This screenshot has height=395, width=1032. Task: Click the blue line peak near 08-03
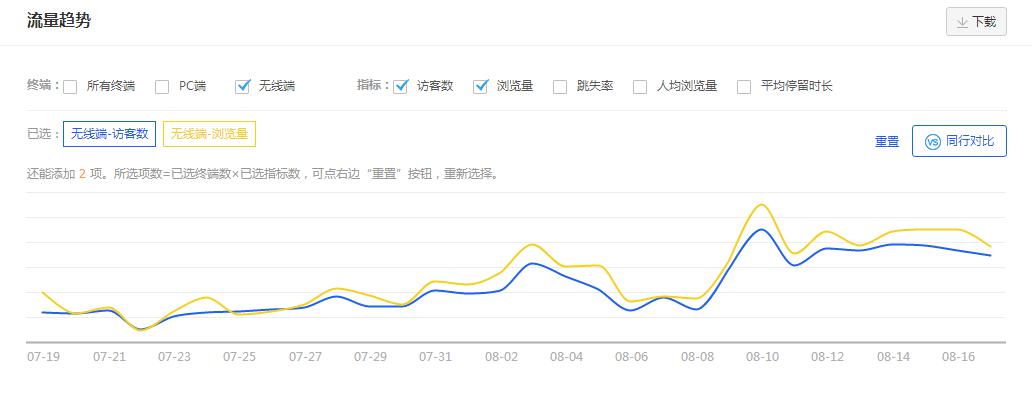click(x=532, y=263)
